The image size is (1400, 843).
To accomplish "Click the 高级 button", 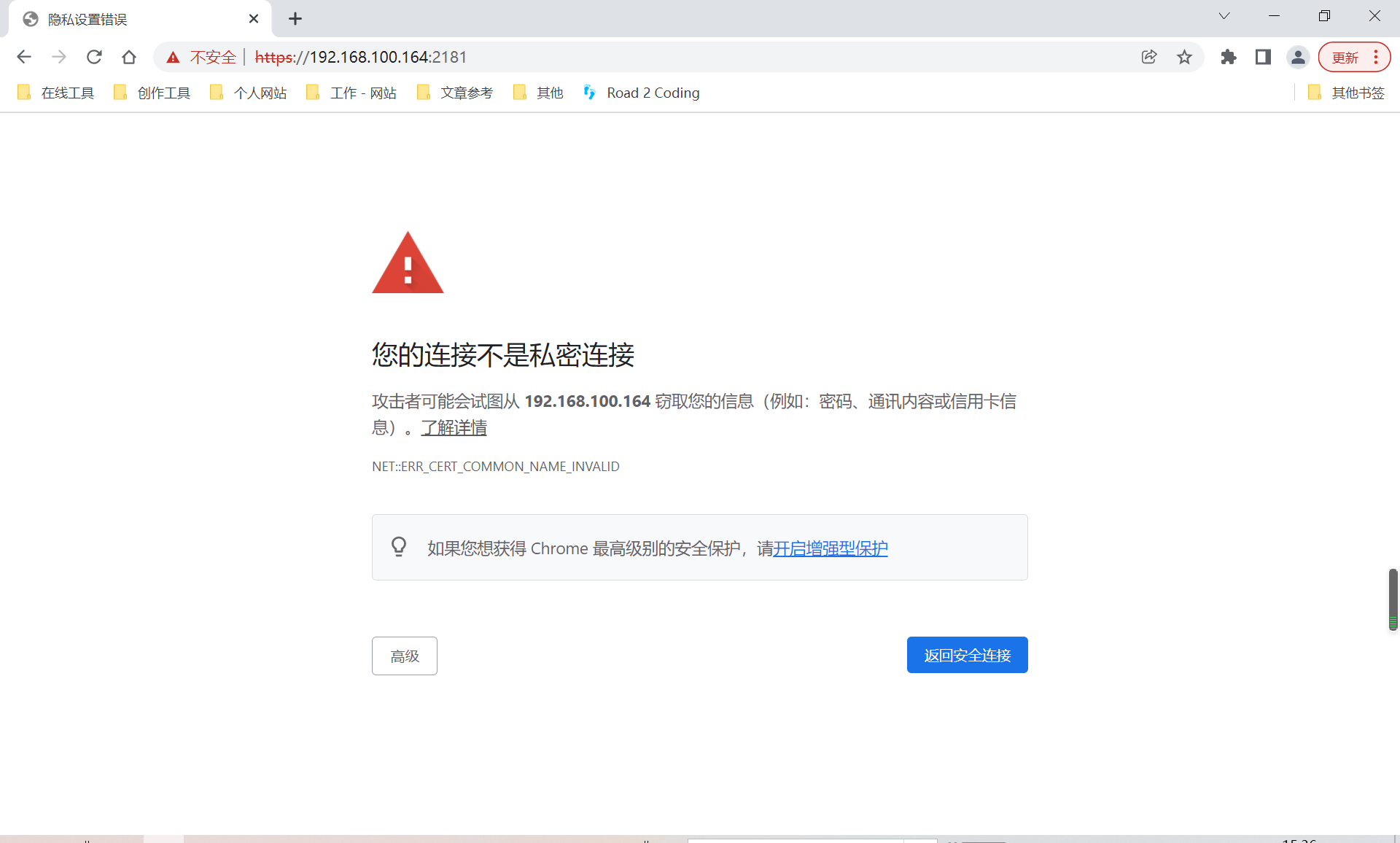I will pyautogui.click(x=404, y=656).
